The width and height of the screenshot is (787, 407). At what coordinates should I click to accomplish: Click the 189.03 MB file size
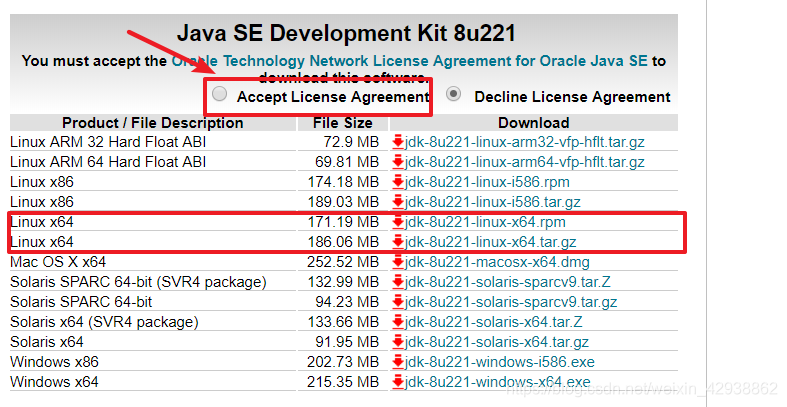343,202
